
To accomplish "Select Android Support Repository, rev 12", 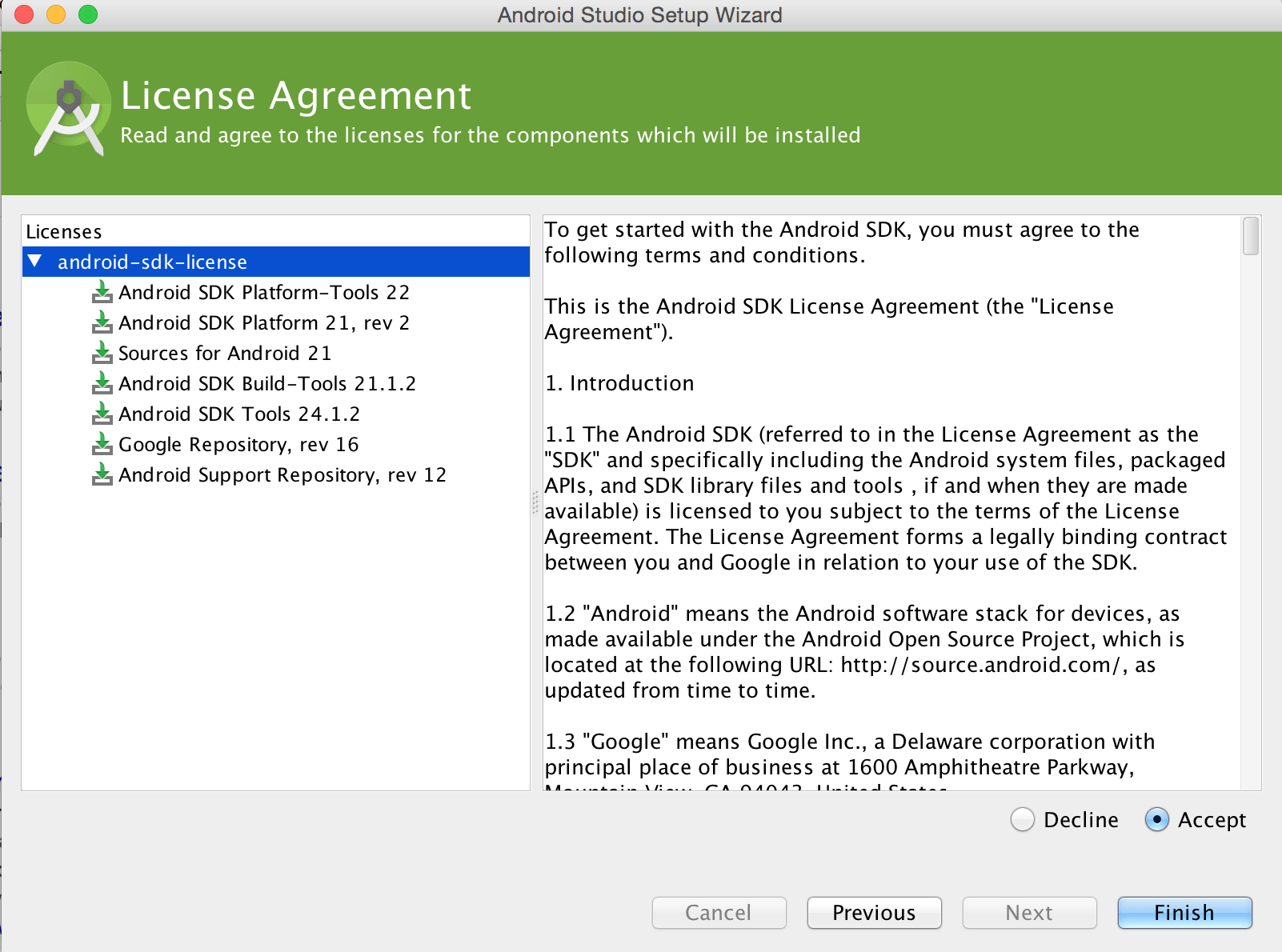I will pos(282,474).
